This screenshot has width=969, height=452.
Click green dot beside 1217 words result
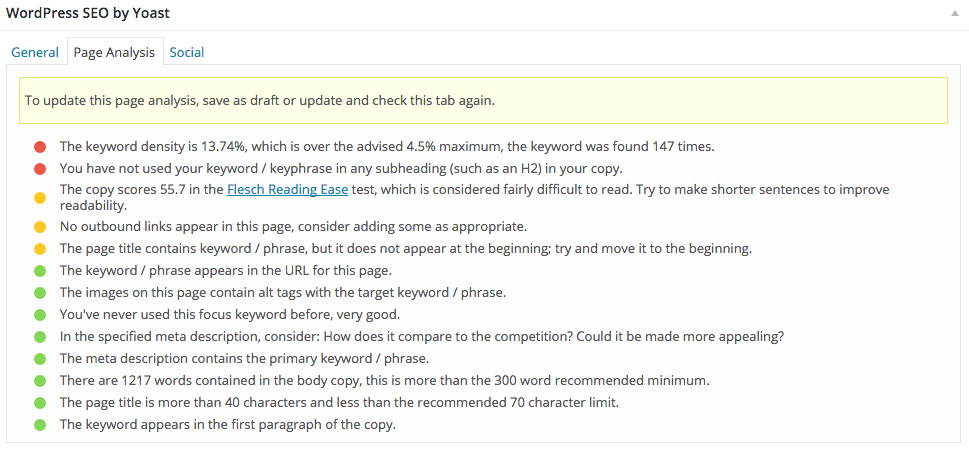[40, 381]
